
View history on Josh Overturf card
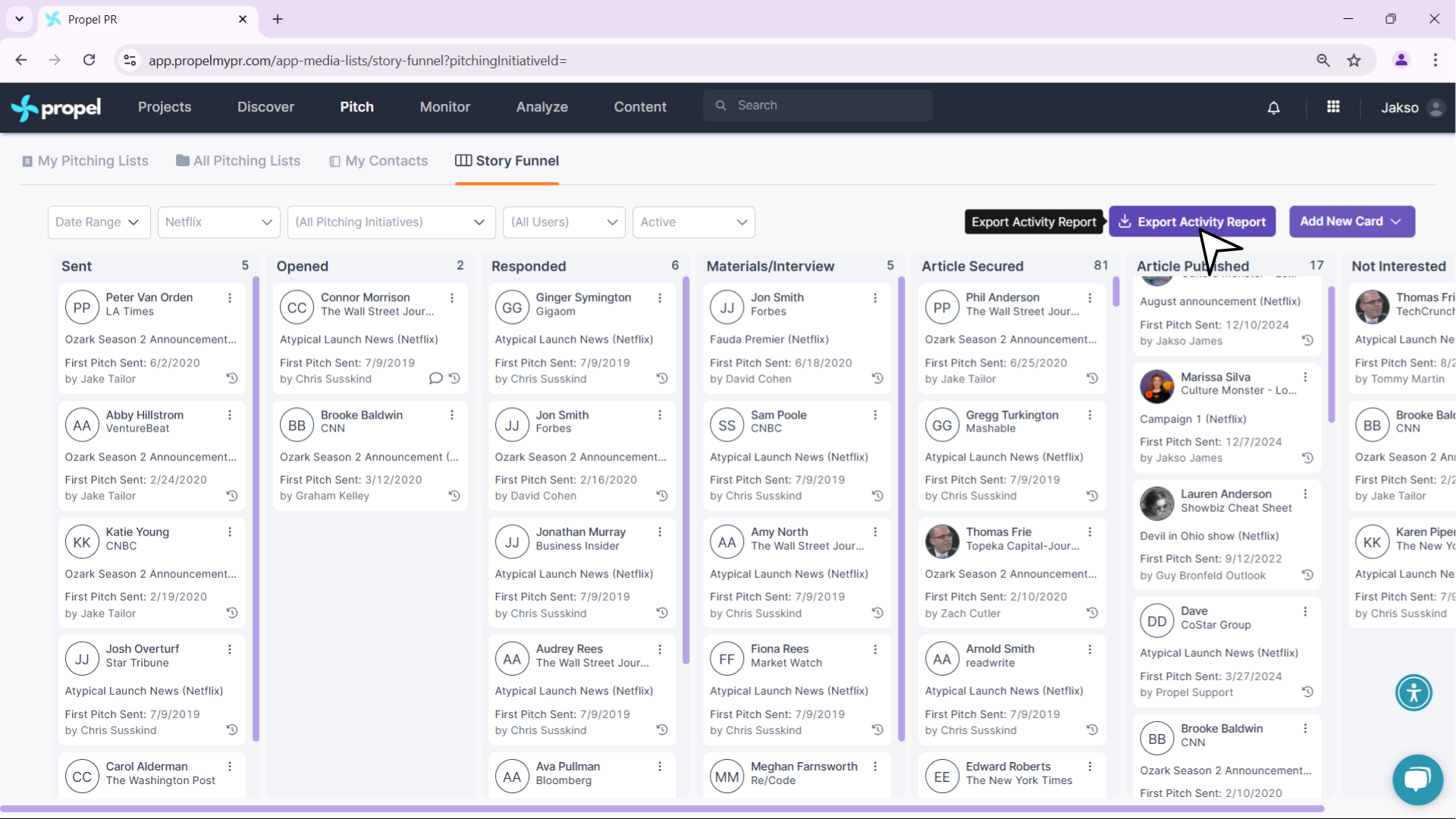coord(232,730)
